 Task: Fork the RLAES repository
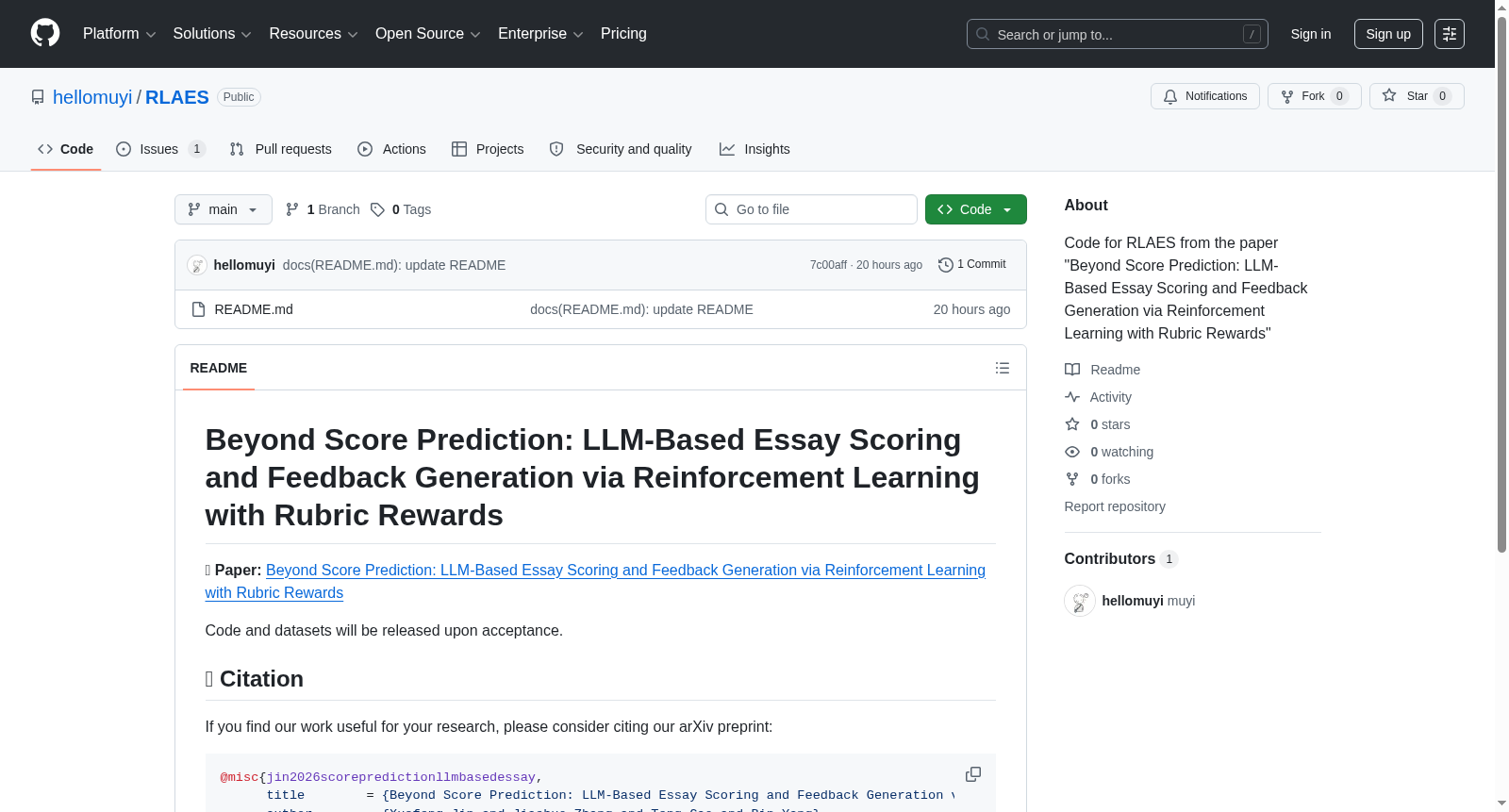(1314, 96)
